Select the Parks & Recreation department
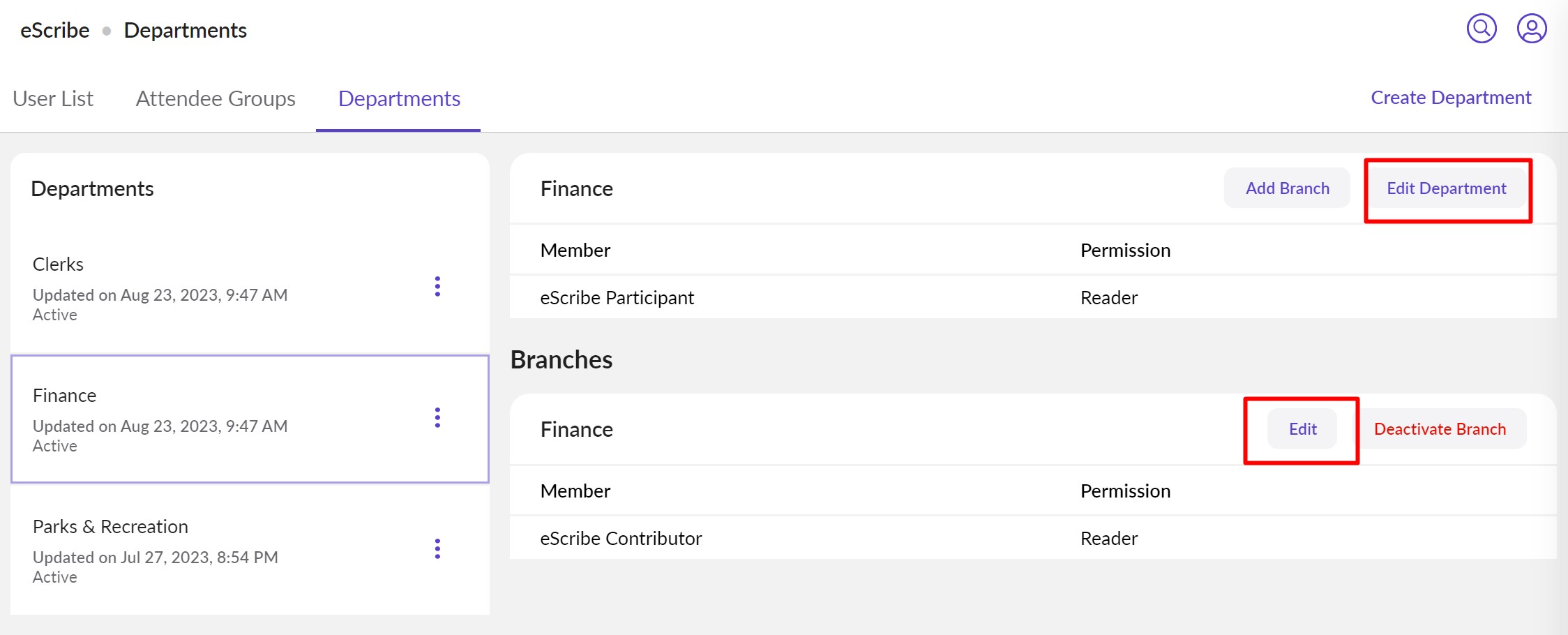1568x635 pixels. pyautogui.click(x=209, y=550)
